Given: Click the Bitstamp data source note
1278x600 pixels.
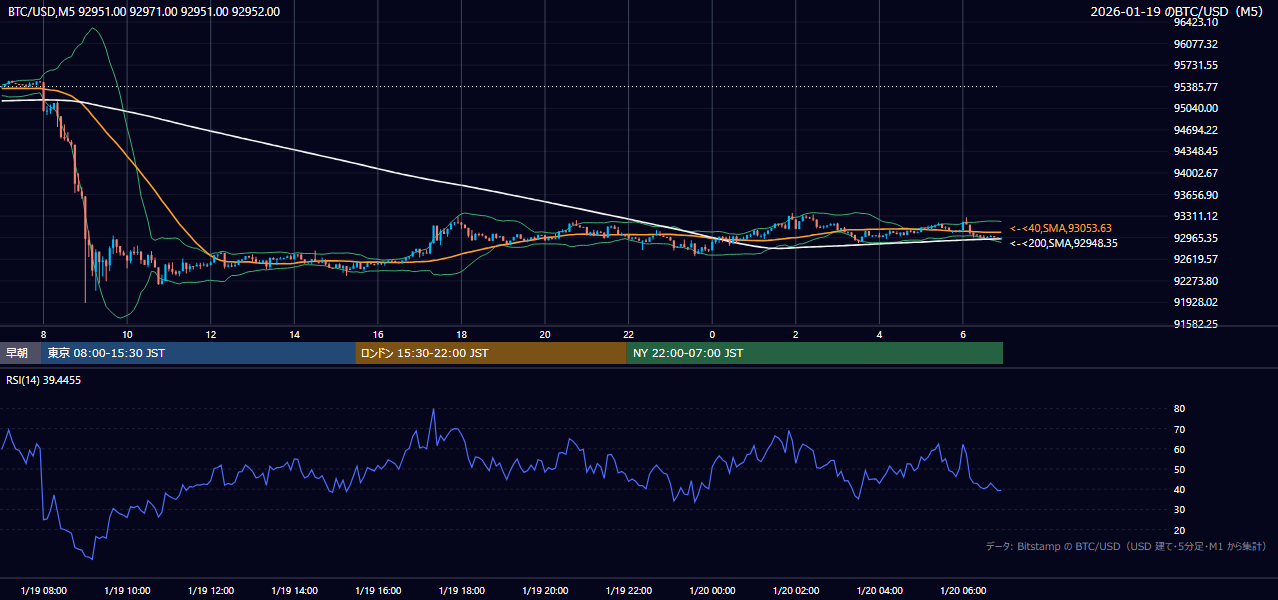Looking at the screenshot, I should [x=1126, y=546].
